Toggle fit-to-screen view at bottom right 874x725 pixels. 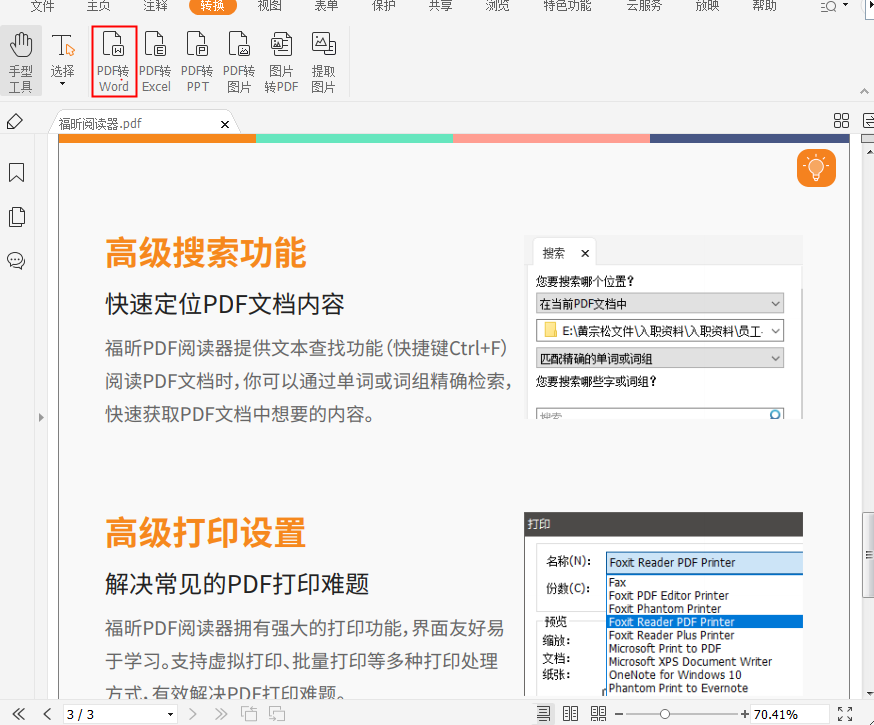click(x=845, y=713)
